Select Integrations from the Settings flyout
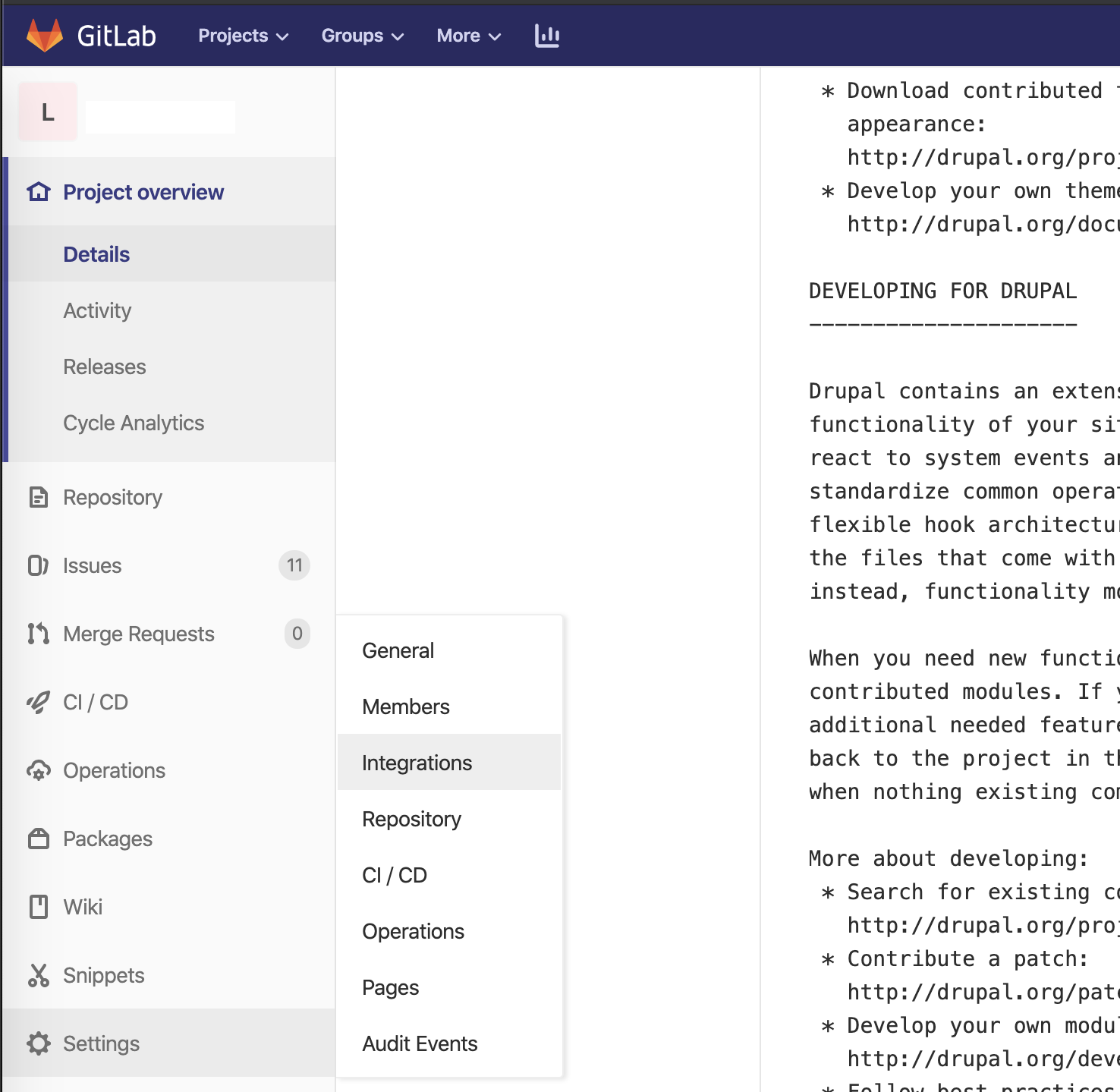 [x=417, y=763]
